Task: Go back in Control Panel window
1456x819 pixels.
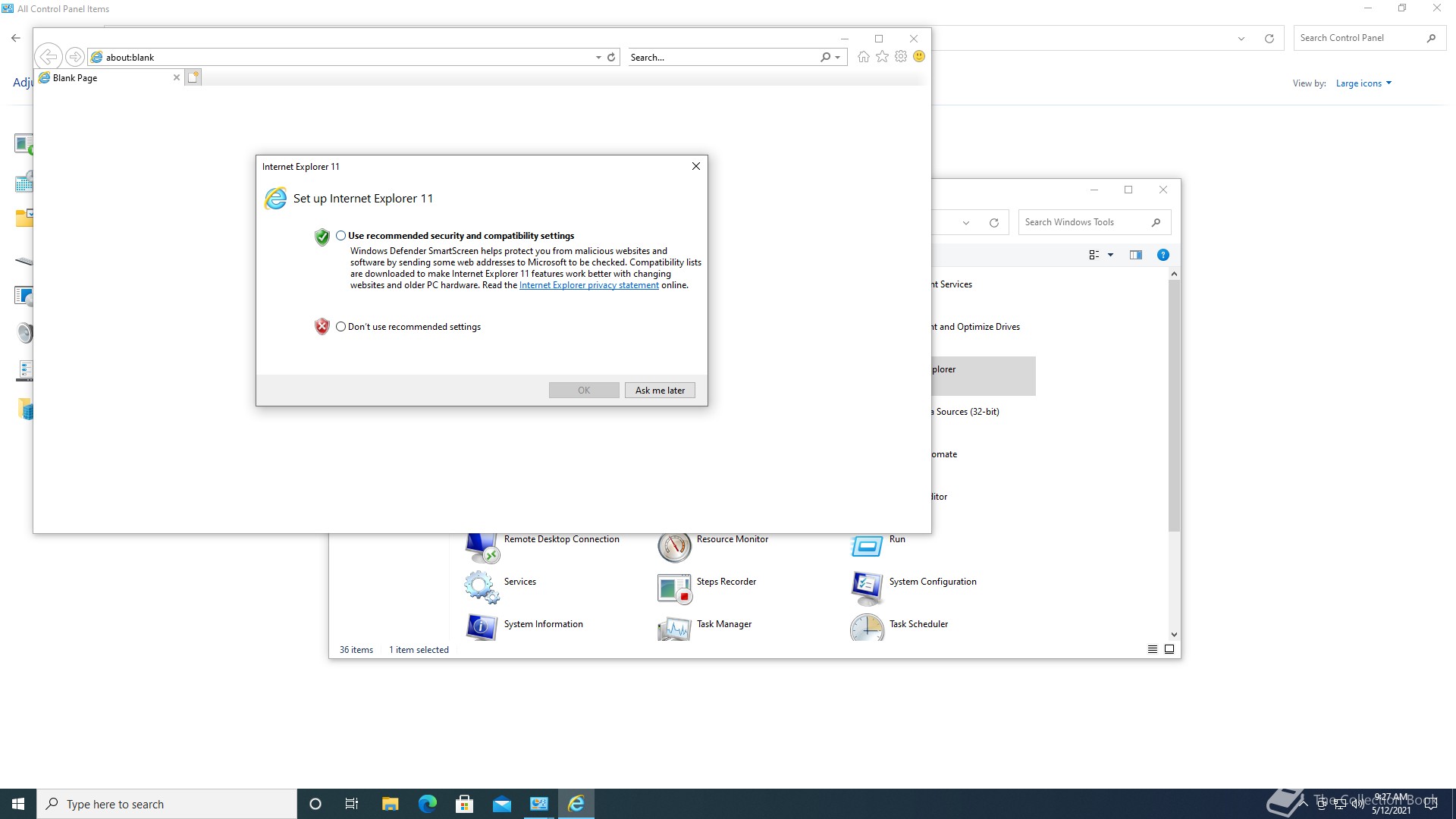Action: coord(16,38)
